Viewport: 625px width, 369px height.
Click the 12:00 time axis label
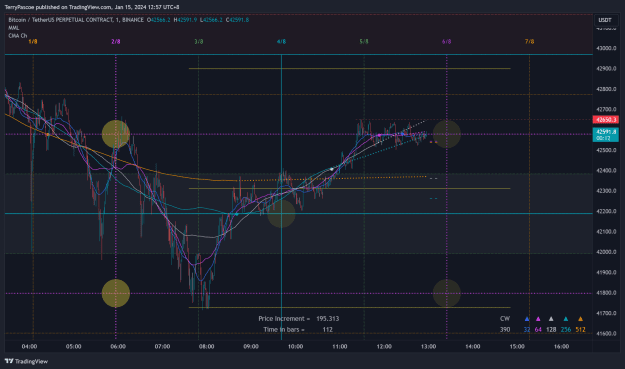pyautogui.click(x=384, y=346)
